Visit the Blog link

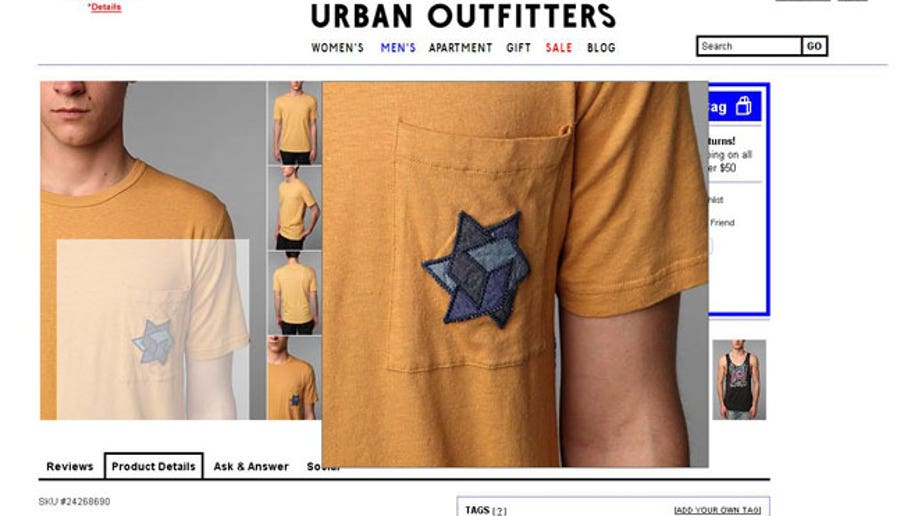click(x=601, y=48)
